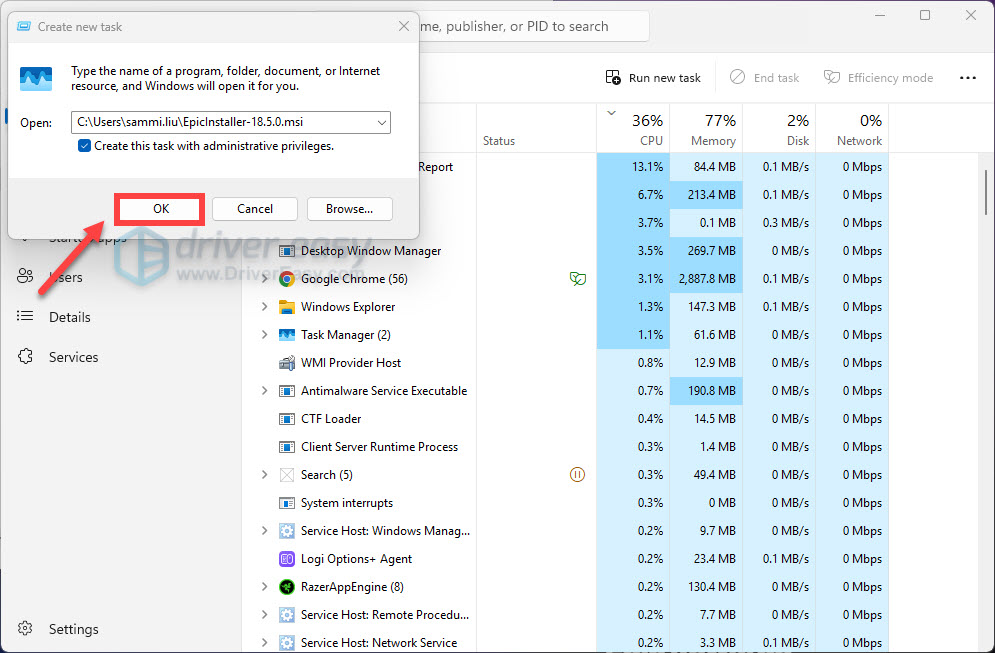This screenshot has width=995, height=653.
Task: Click the 2,887.8 MB memory cell
Action: (706, 279)
